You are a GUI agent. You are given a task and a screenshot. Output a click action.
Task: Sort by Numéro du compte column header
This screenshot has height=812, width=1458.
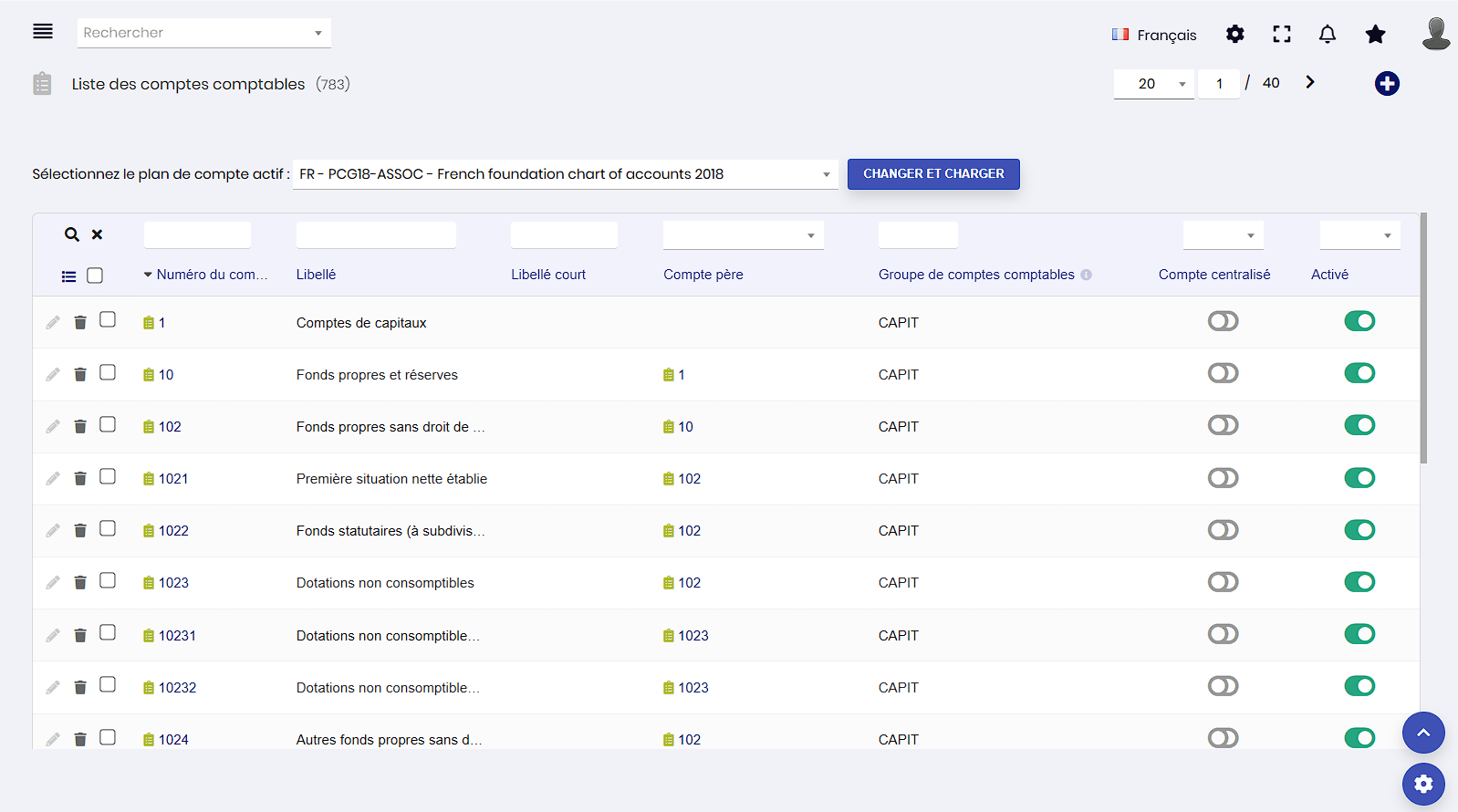pos(211,275)
